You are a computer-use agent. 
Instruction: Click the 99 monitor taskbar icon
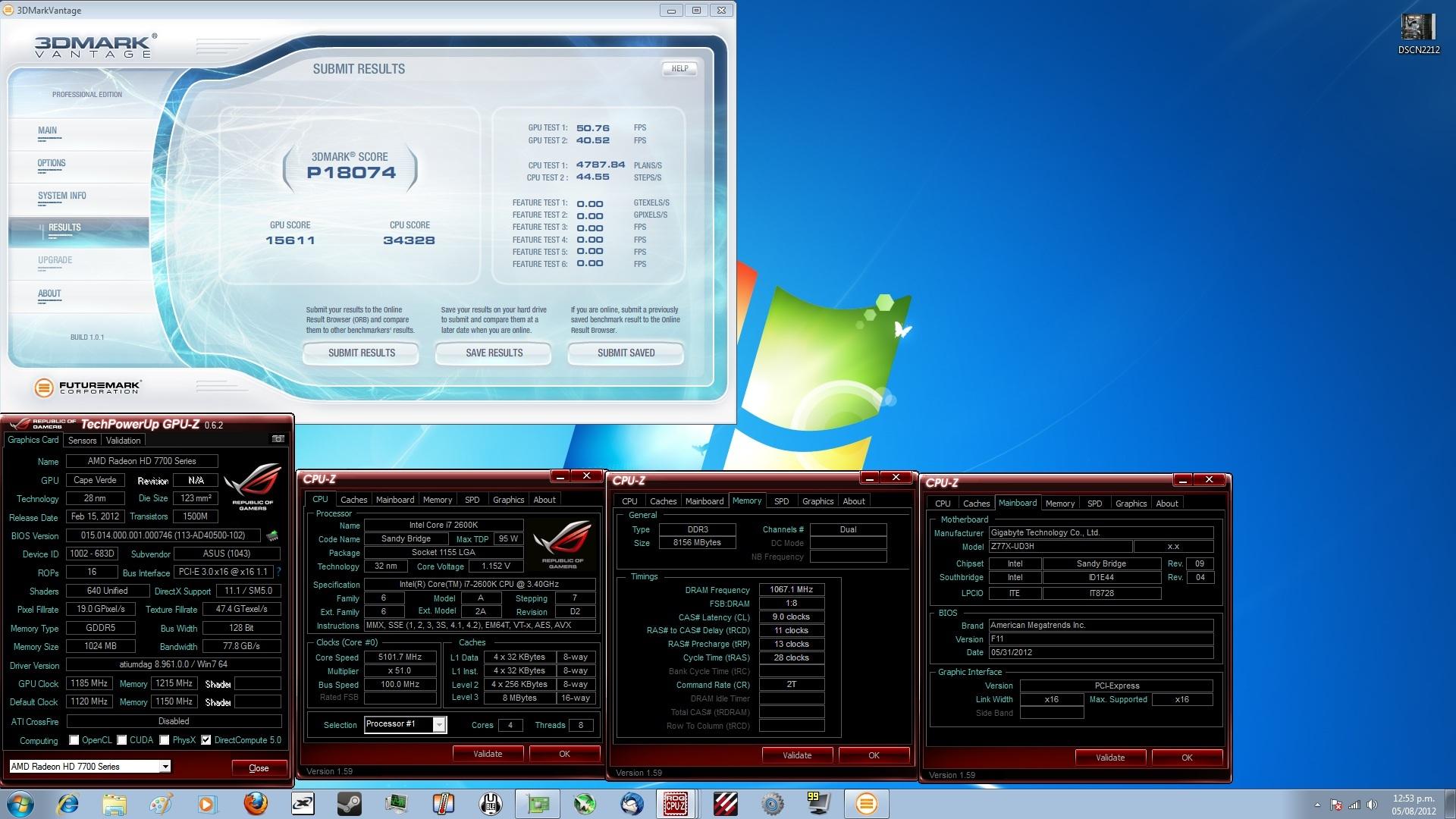817,803
